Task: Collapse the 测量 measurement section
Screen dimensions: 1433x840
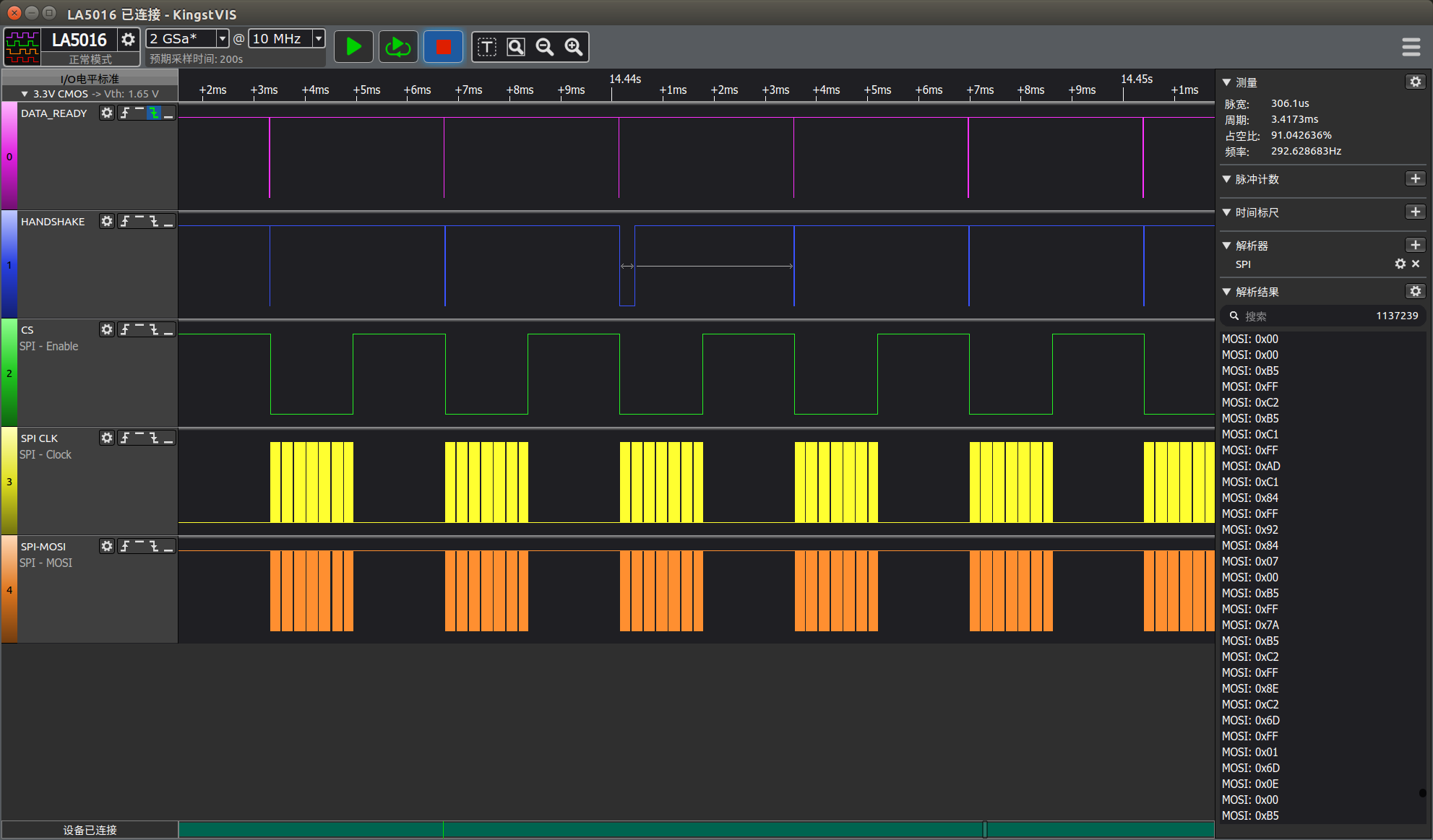Action: coord(1226,82)
